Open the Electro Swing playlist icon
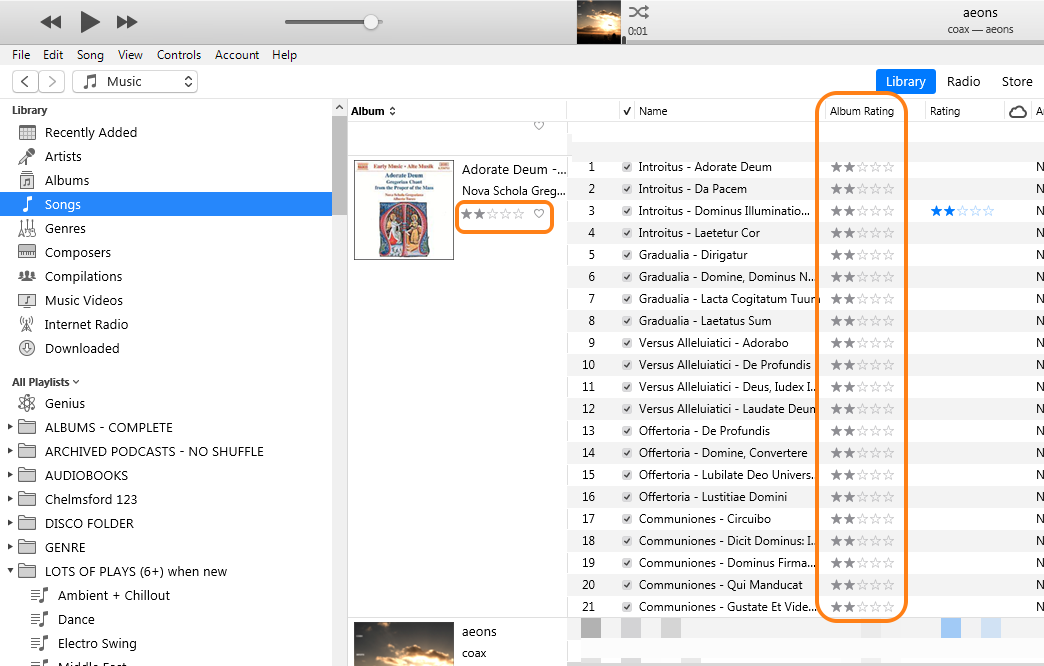 [39, 643]
